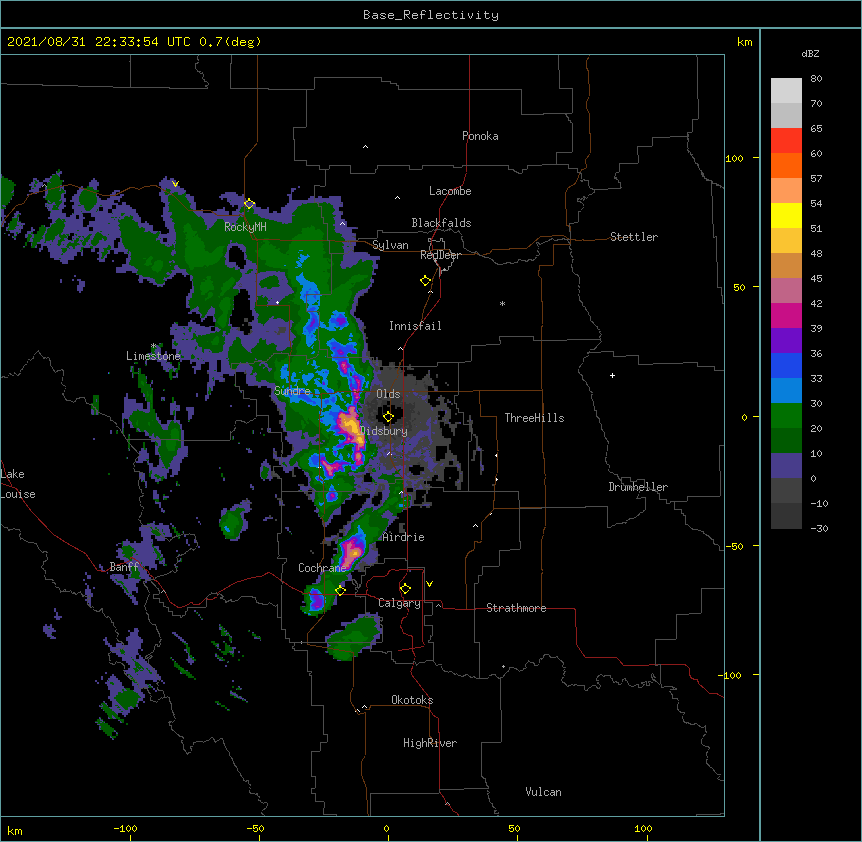Click the 100 tick on the right axis

click(x=734, y=158)
